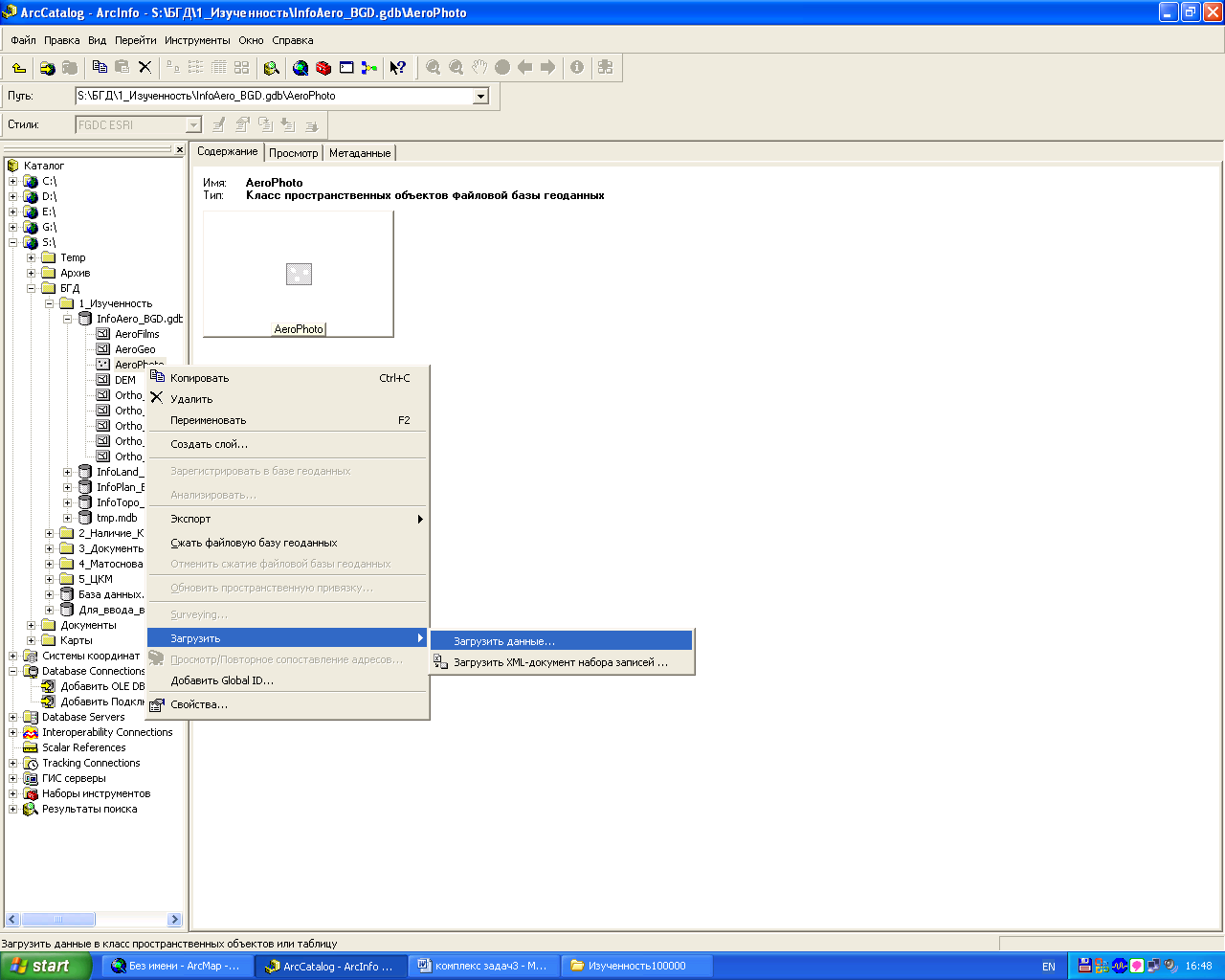Screen dimensions: 1225x980
Task: Expand the Temp folder node
Action: [x=31, y=257]
